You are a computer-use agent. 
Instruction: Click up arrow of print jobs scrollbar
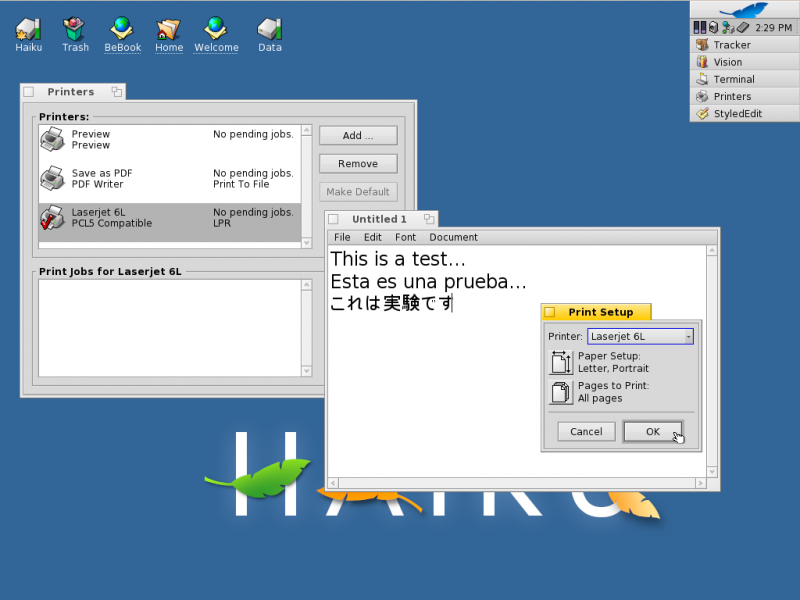[x=307, y=285]
